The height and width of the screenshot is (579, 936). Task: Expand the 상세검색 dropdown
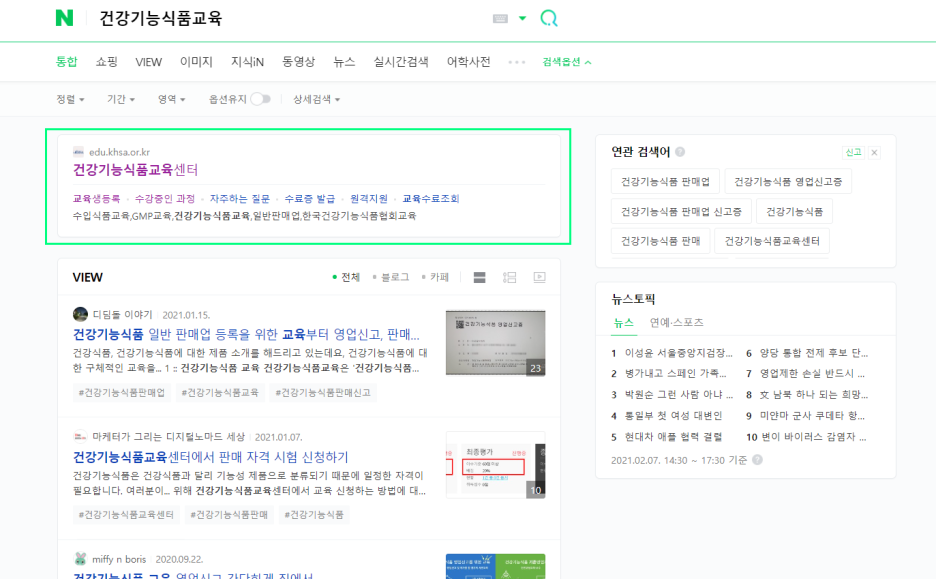pos(316,99)
